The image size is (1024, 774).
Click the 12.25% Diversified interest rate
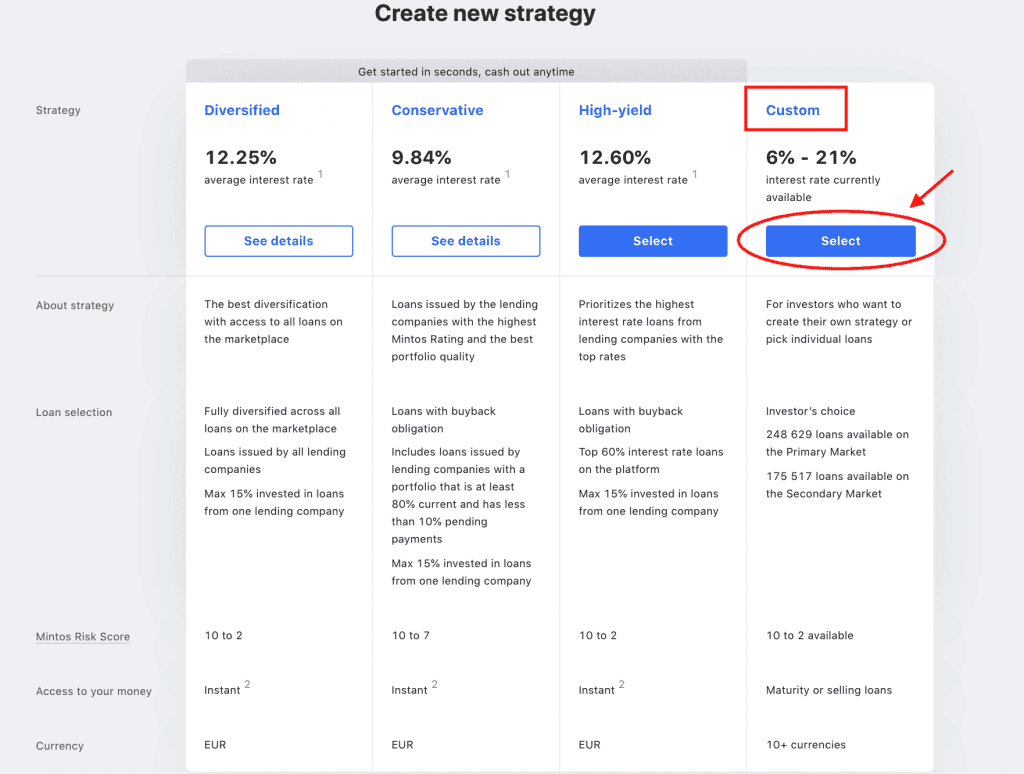[241, 158]
